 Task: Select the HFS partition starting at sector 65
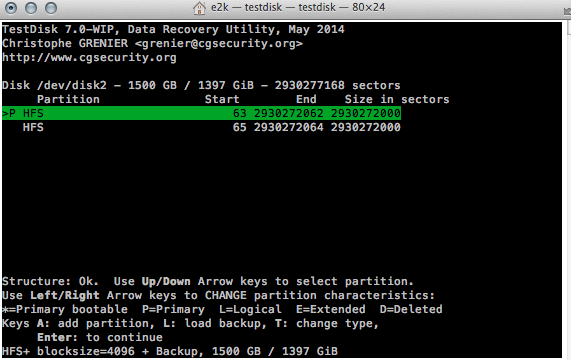(x=201, y=127)
